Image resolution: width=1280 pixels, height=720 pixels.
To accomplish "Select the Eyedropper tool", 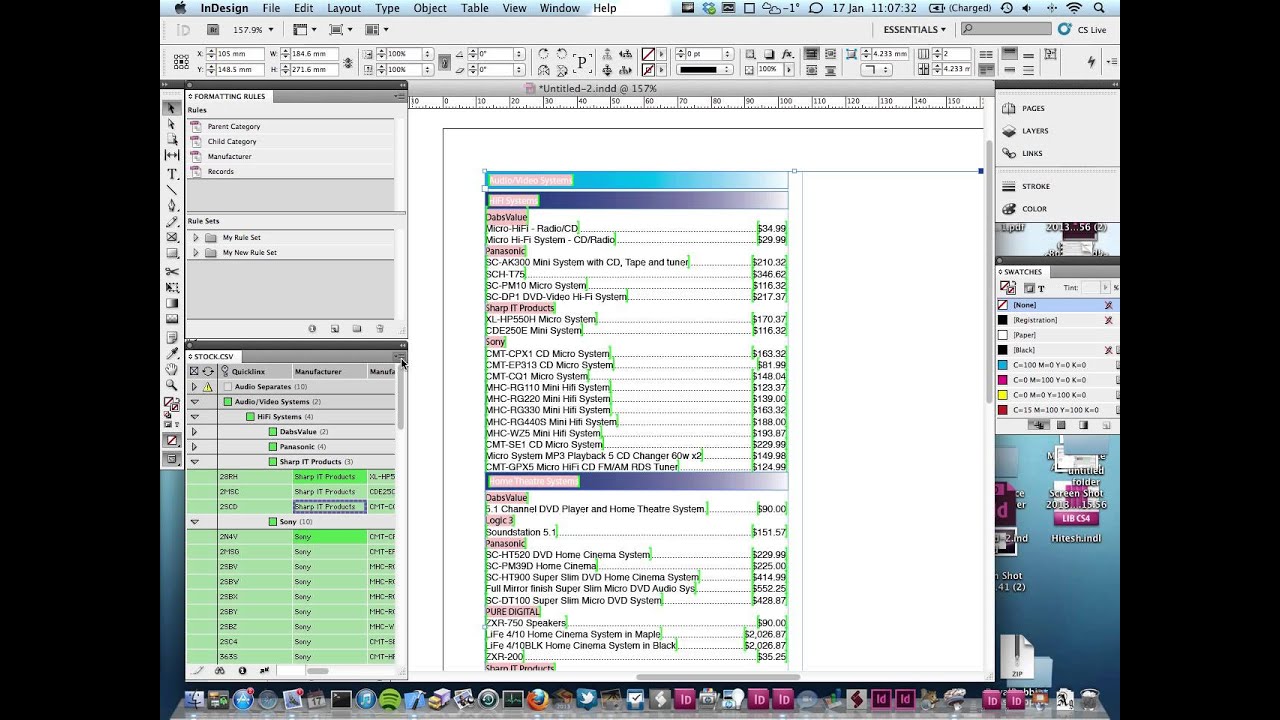I will point(171,352).
